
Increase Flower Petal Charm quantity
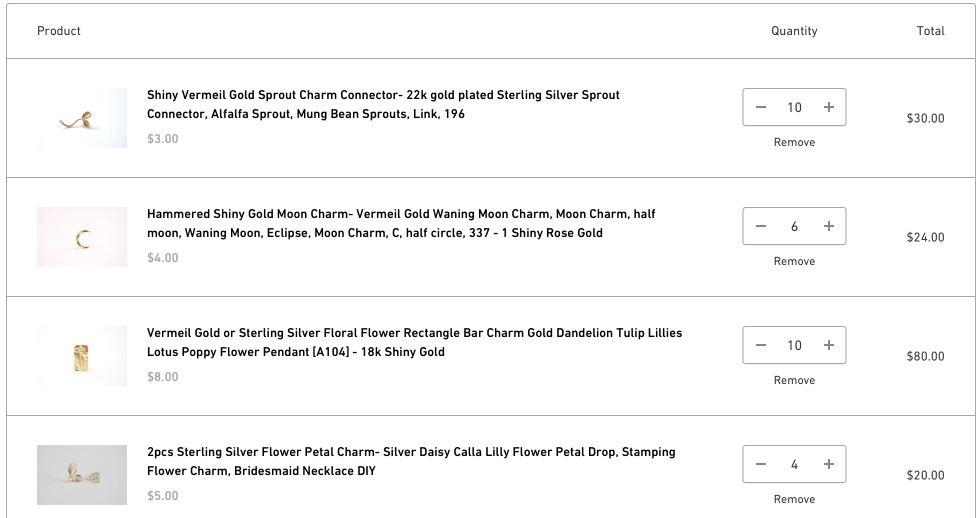(828, 464)
